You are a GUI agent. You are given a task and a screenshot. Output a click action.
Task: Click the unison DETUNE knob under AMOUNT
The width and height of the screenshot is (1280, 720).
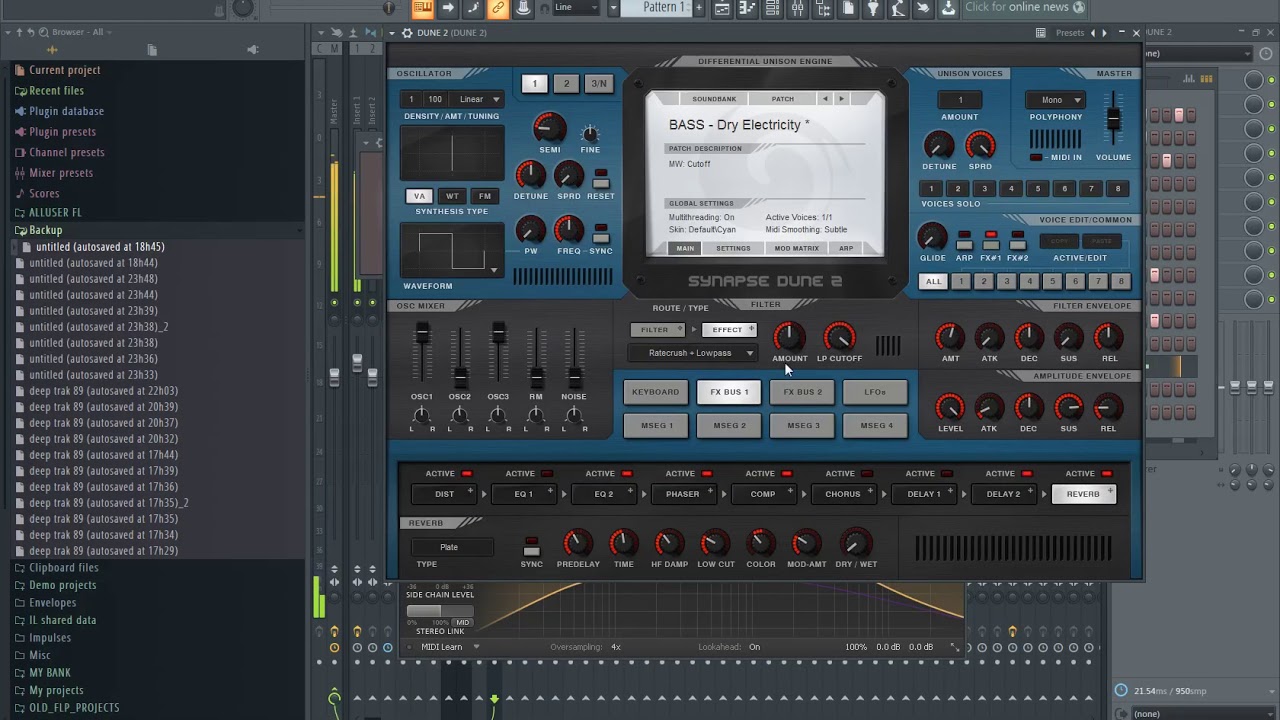coord(939,146)
